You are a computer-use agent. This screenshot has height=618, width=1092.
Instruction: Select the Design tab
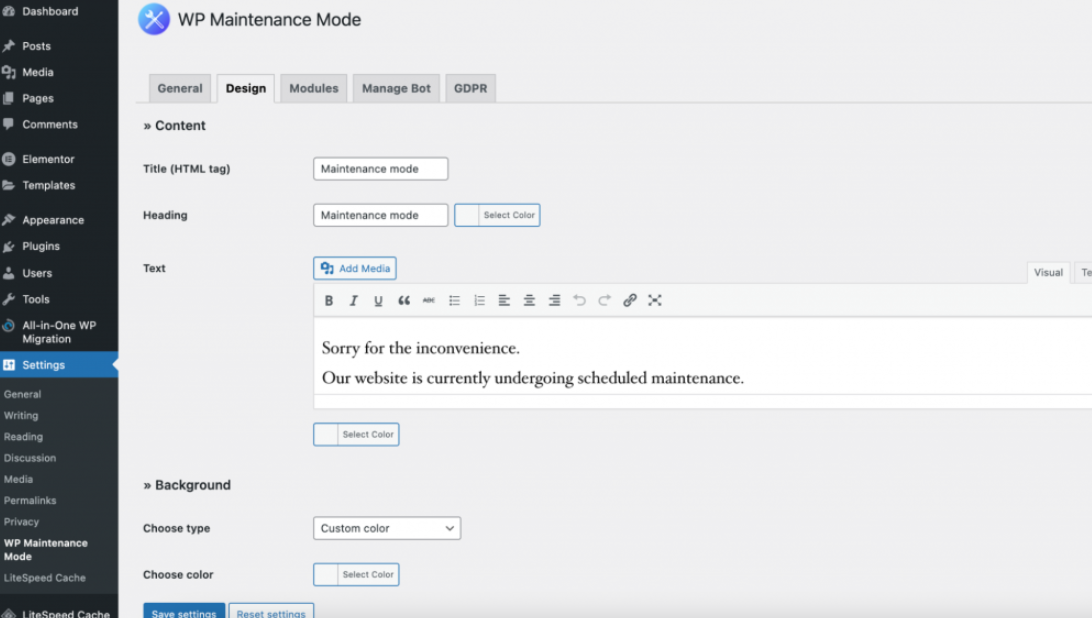246,88
